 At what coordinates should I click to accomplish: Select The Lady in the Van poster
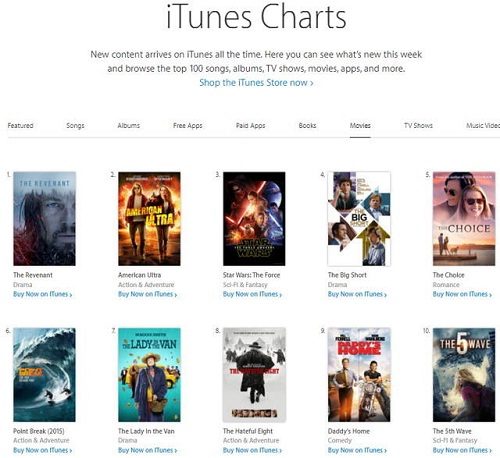pos(149,375)
